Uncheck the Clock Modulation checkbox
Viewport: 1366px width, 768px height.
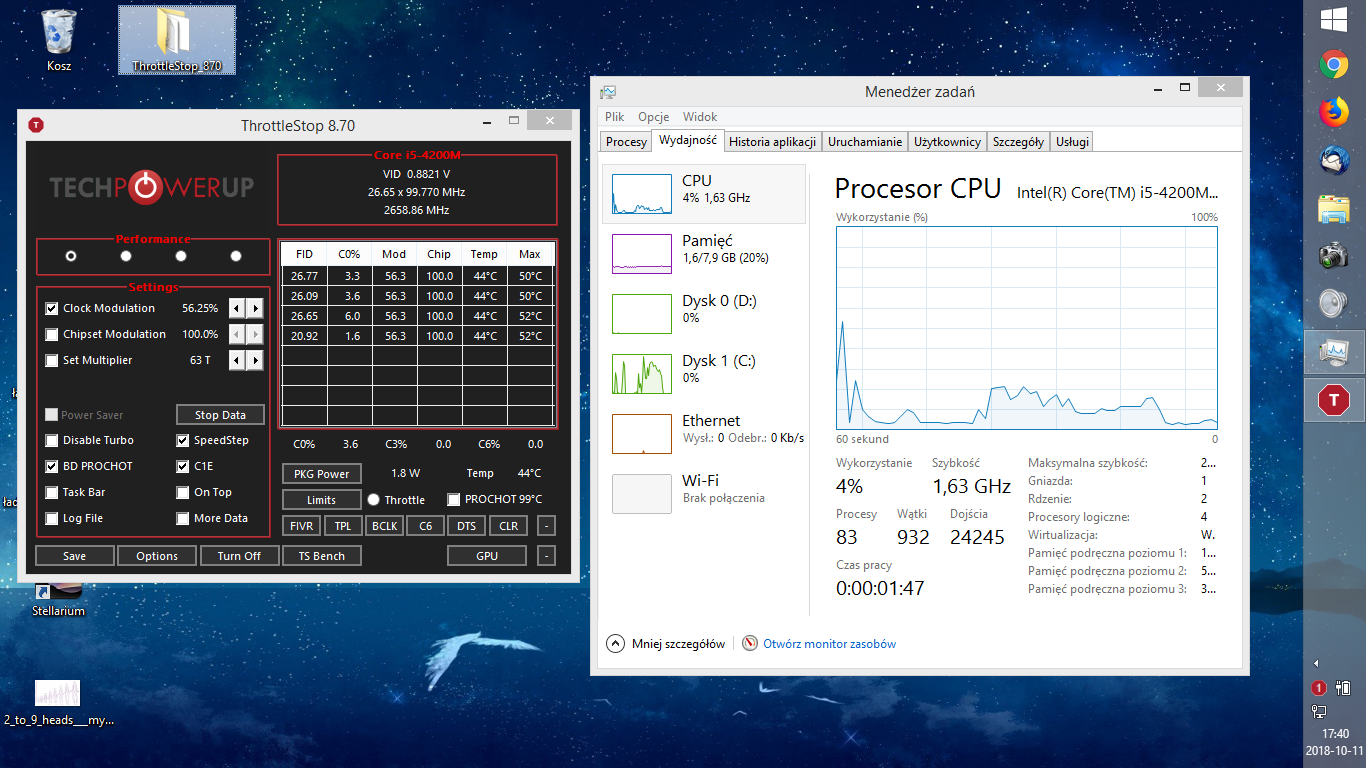click(52, 308)
